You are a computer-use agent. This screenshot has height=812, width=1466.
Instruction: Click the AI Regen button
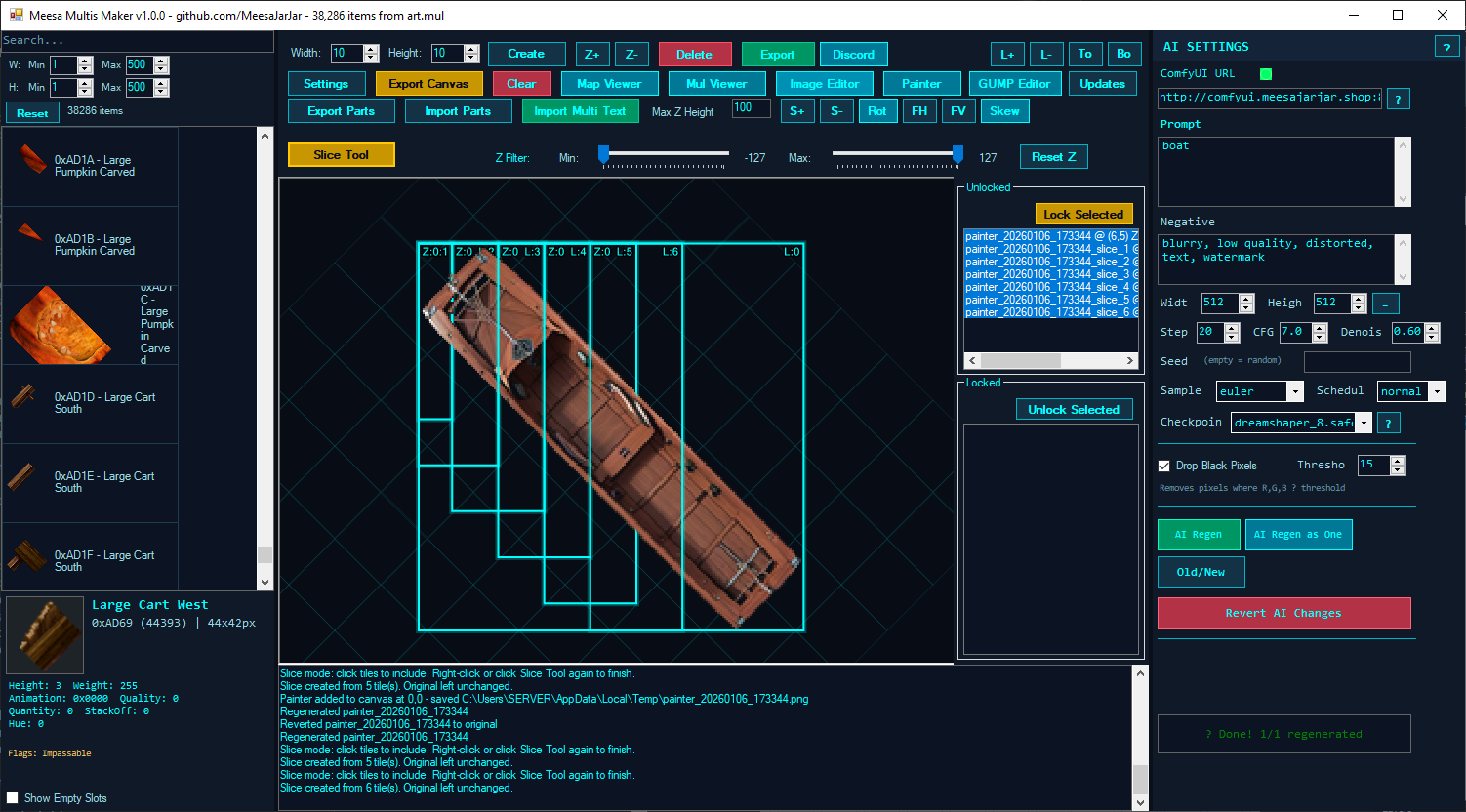coord(1199,535)
